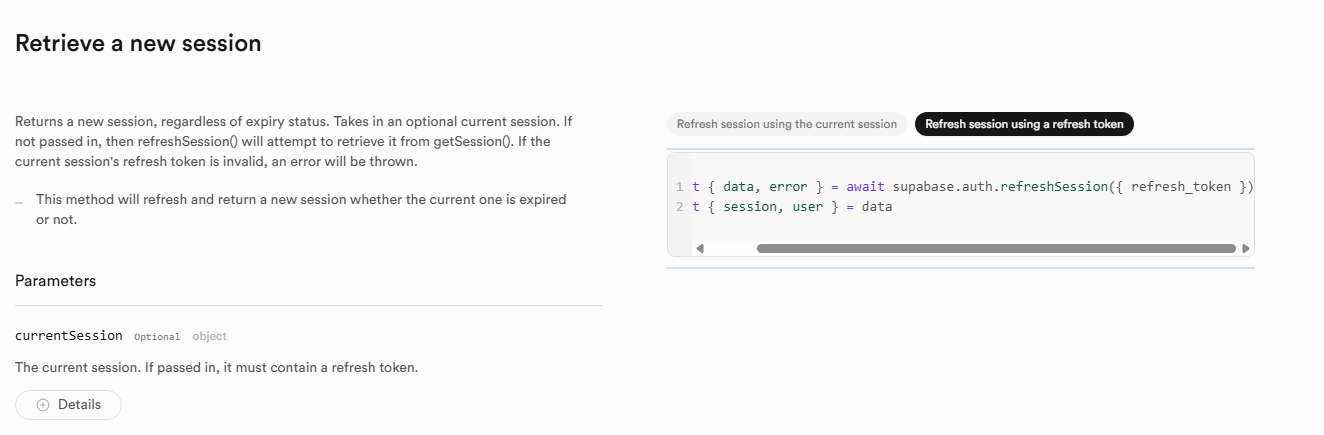Click the horizontal scrollbar thumb in the code block
Viewport: 1324px width, 435px height.
pos(996,248)
